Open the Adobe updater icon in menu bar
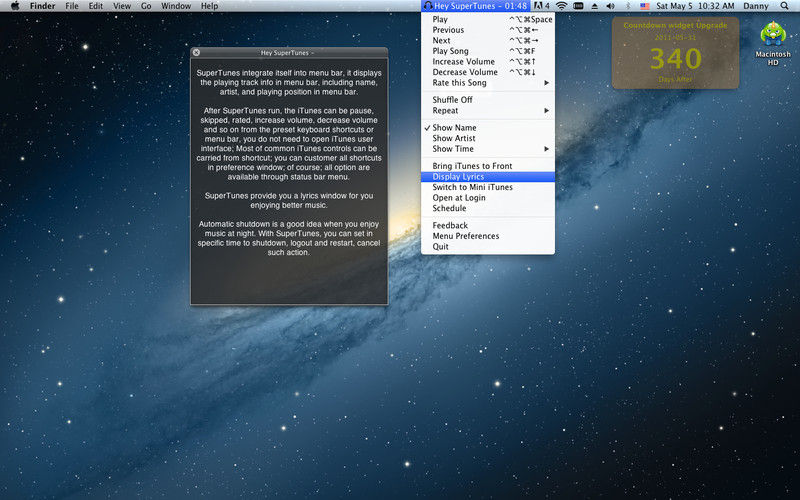This screenshot has width=800, height=500. click(x=541, y=6)
